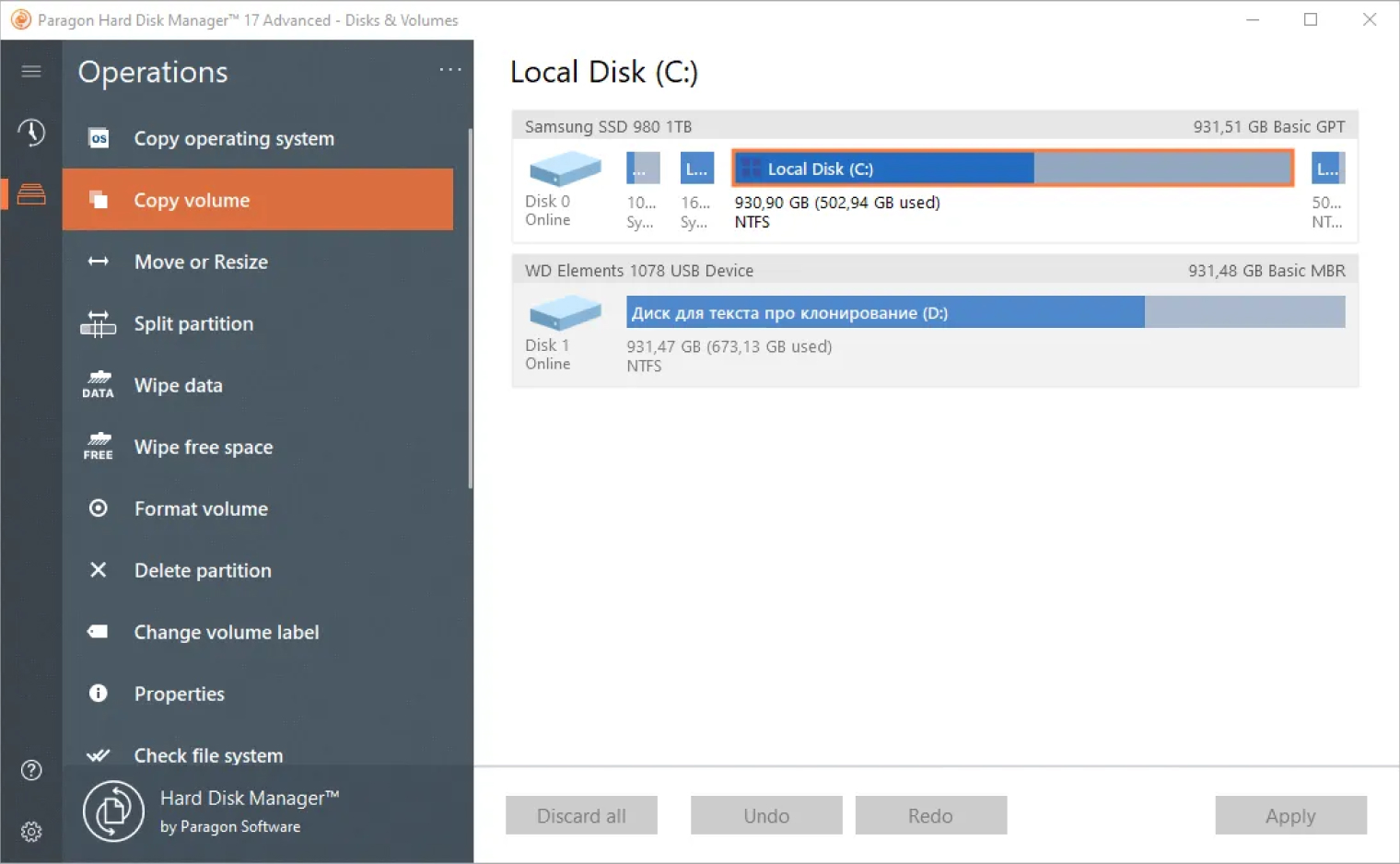Click the Wipe free space icon
The image size is (1400, 864).
point(99,447)
